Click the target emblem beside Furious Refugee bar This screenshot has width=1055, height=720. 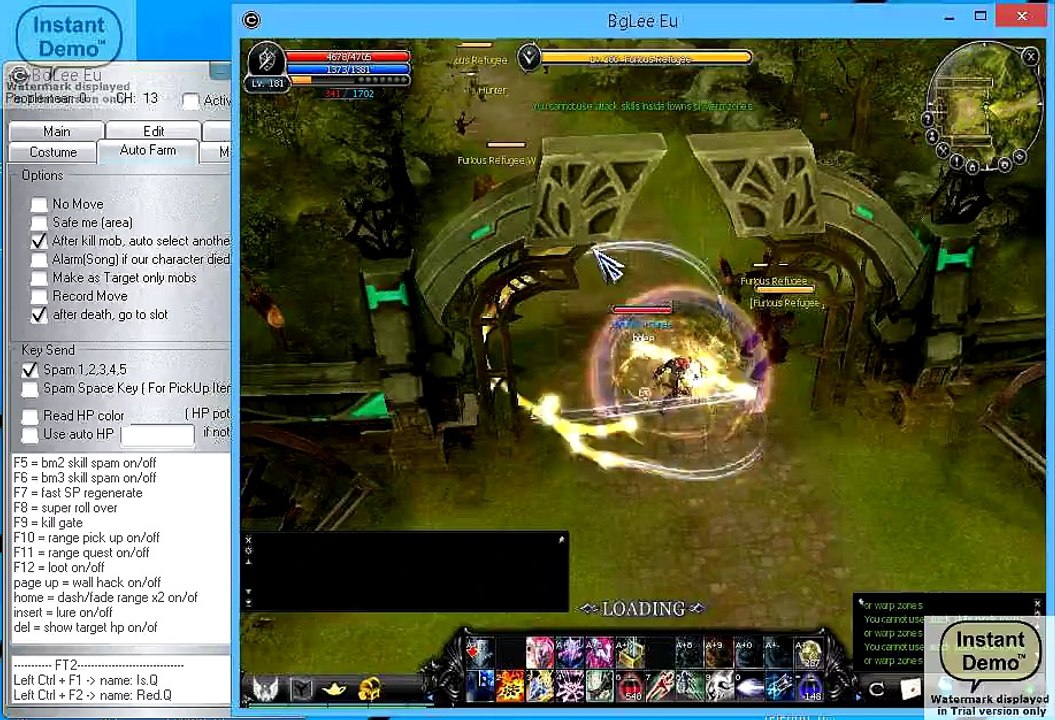[x=529, y=58]
